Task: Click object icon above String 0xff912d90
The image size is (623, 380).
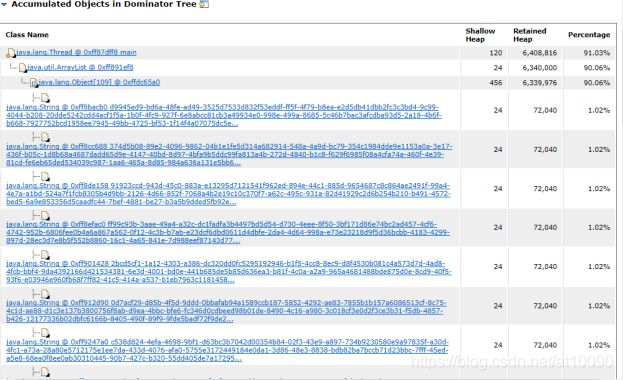Action: click(x=45, y=293)
